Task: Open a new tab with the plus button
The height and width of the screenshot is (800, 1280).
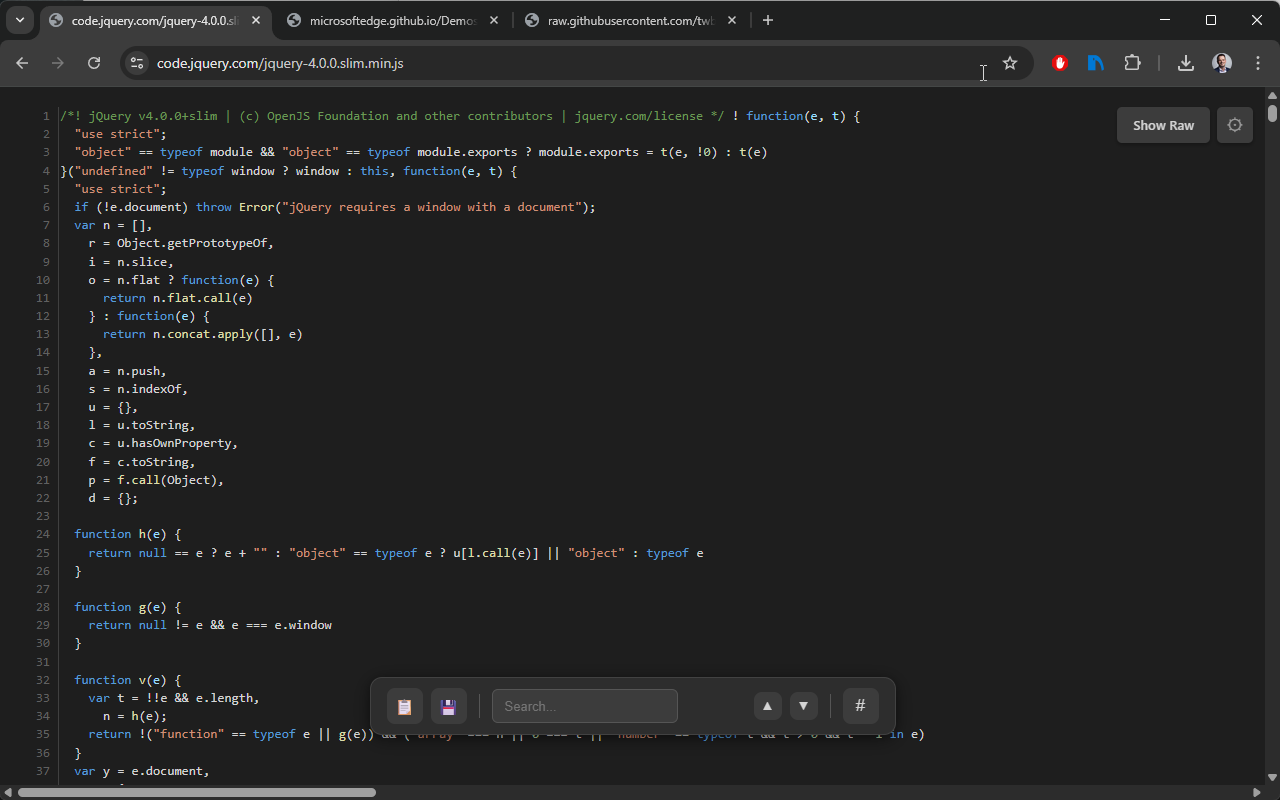Action: point(768,20)
